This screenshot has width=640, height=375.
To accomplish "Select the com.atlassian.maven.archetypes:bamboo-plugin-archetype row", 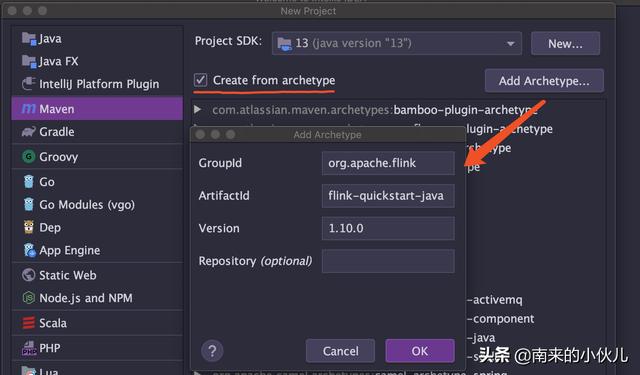I will click(398, 110).
